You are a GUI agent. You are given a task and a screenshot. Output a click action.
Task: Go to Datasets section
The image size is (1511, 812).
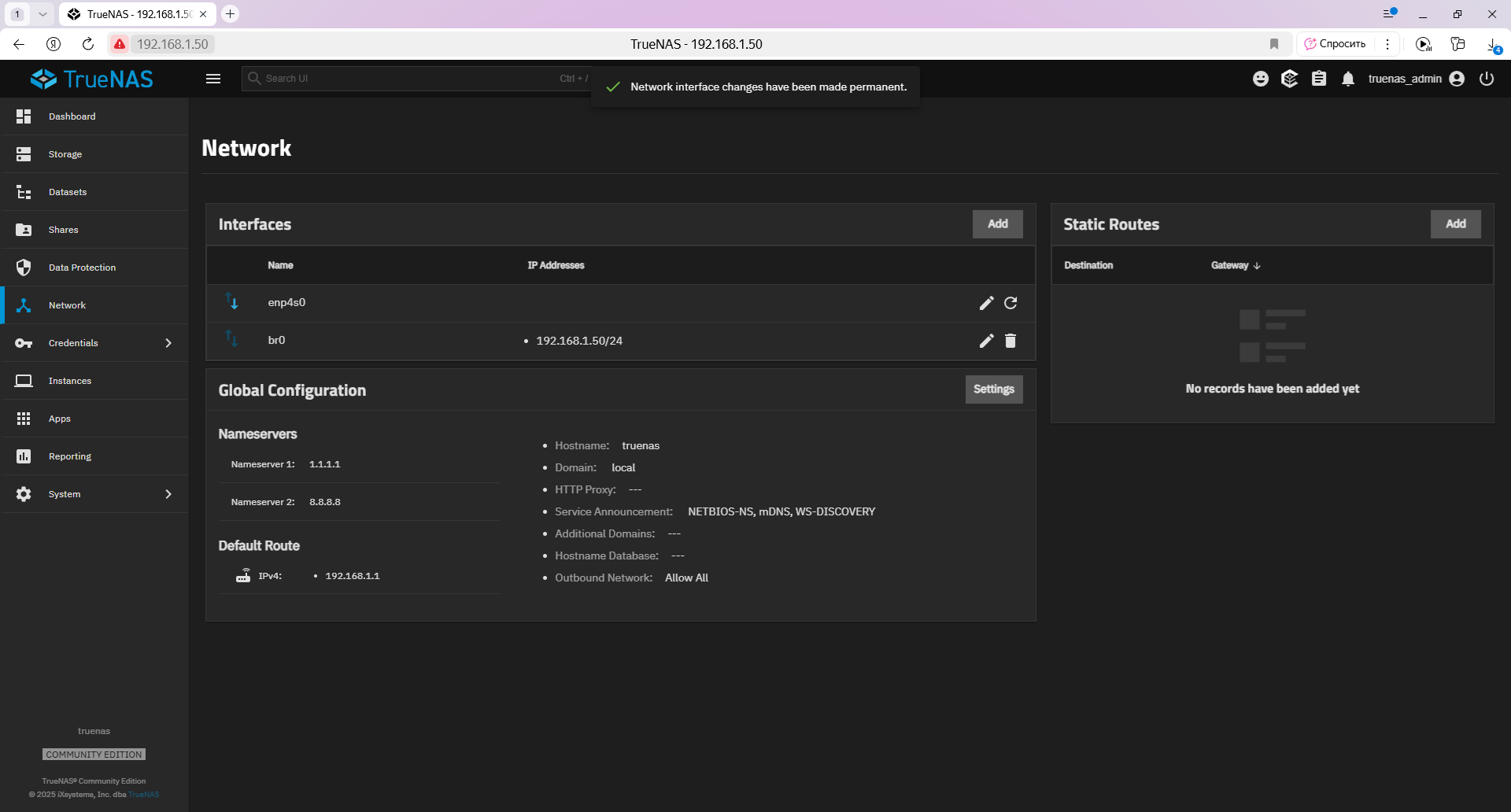pos(94,192)
